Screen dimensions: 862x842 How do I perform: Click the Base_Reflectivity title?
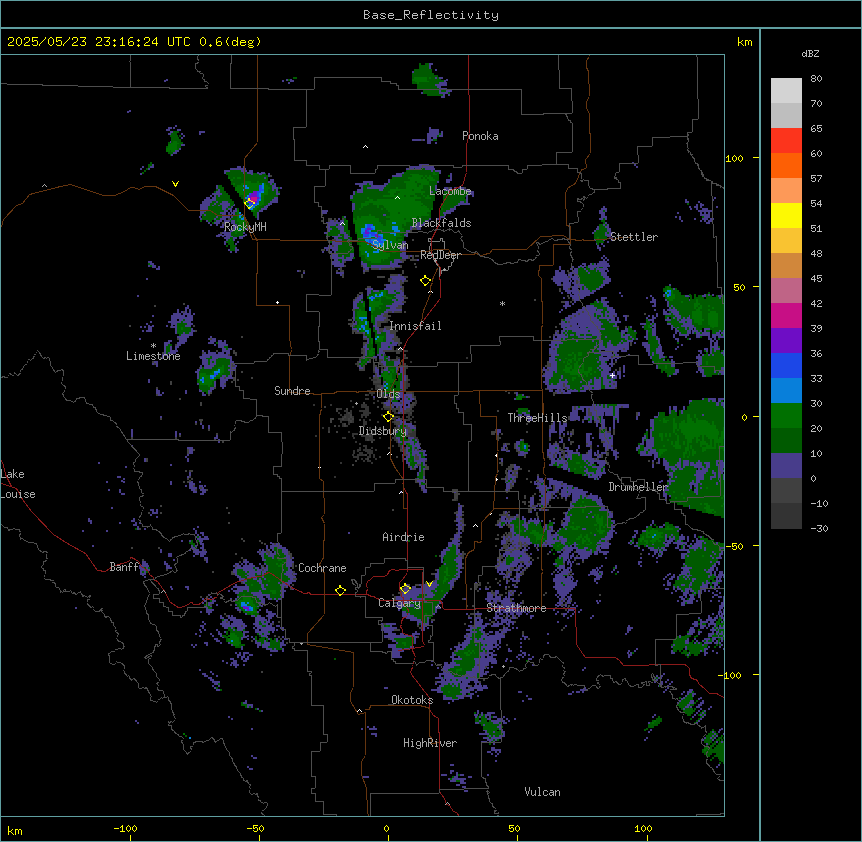[x=431, y=15]
